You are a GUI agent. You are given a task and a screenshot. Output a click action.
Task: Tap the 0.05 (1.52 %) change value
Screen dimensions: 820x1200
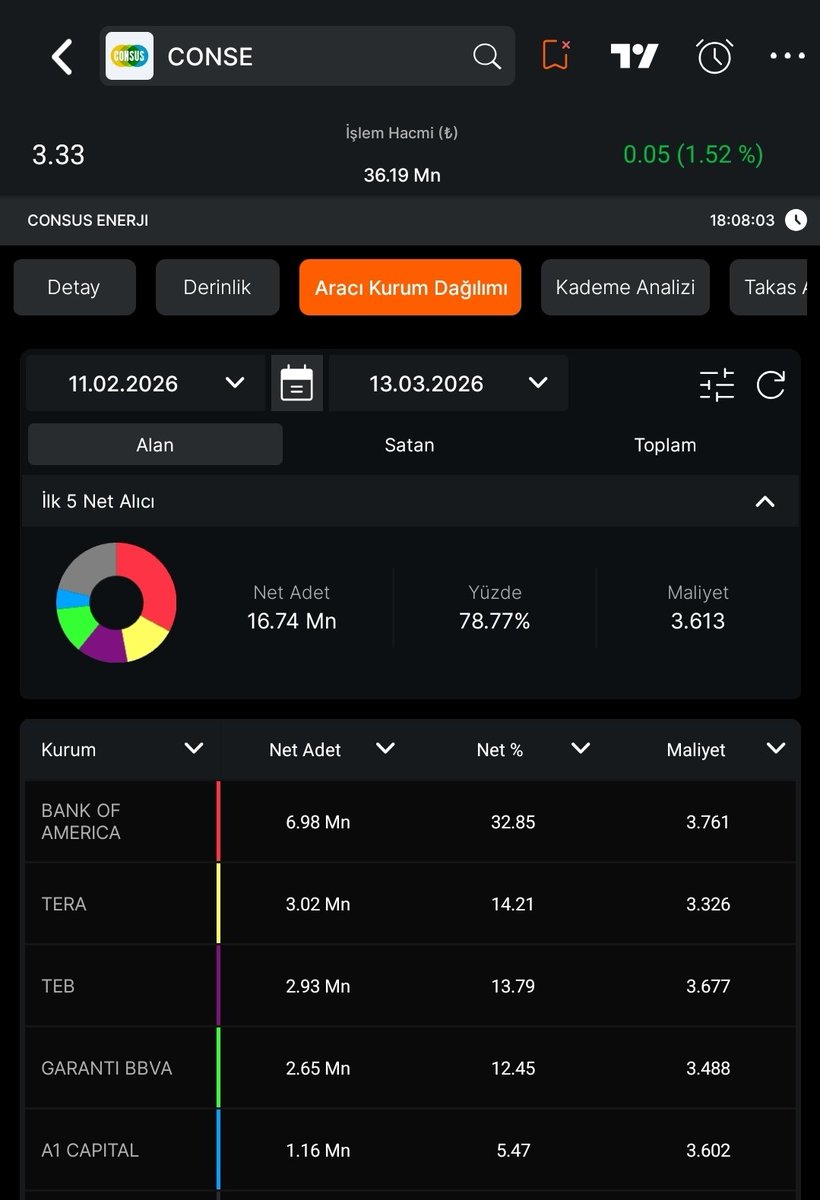[693, 154]
